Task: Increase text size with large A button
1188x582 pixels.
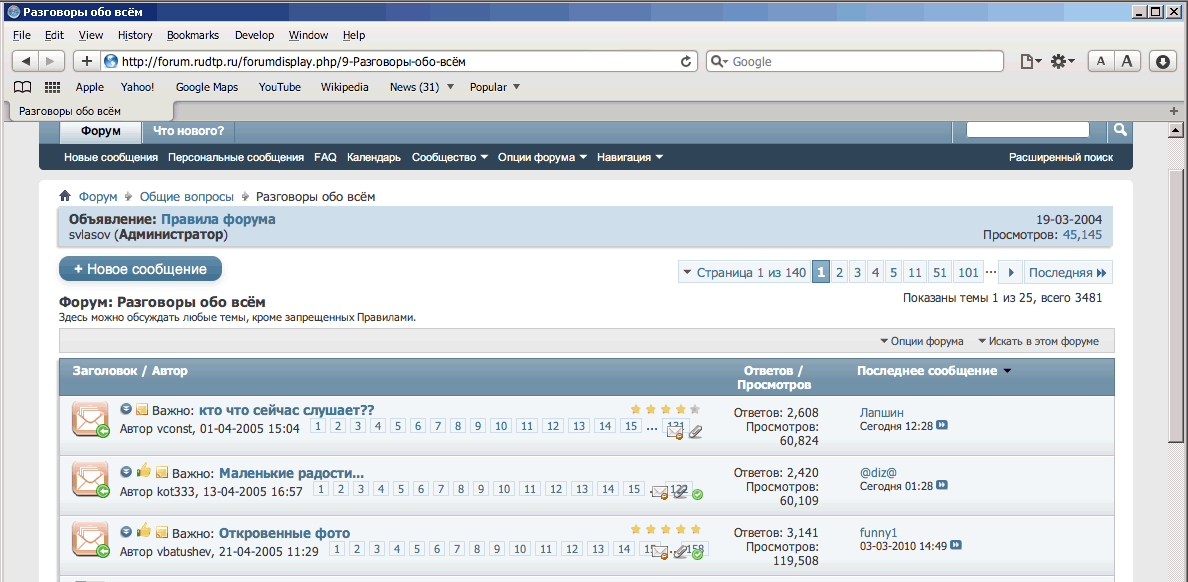Action: (x=1127, y=61)
